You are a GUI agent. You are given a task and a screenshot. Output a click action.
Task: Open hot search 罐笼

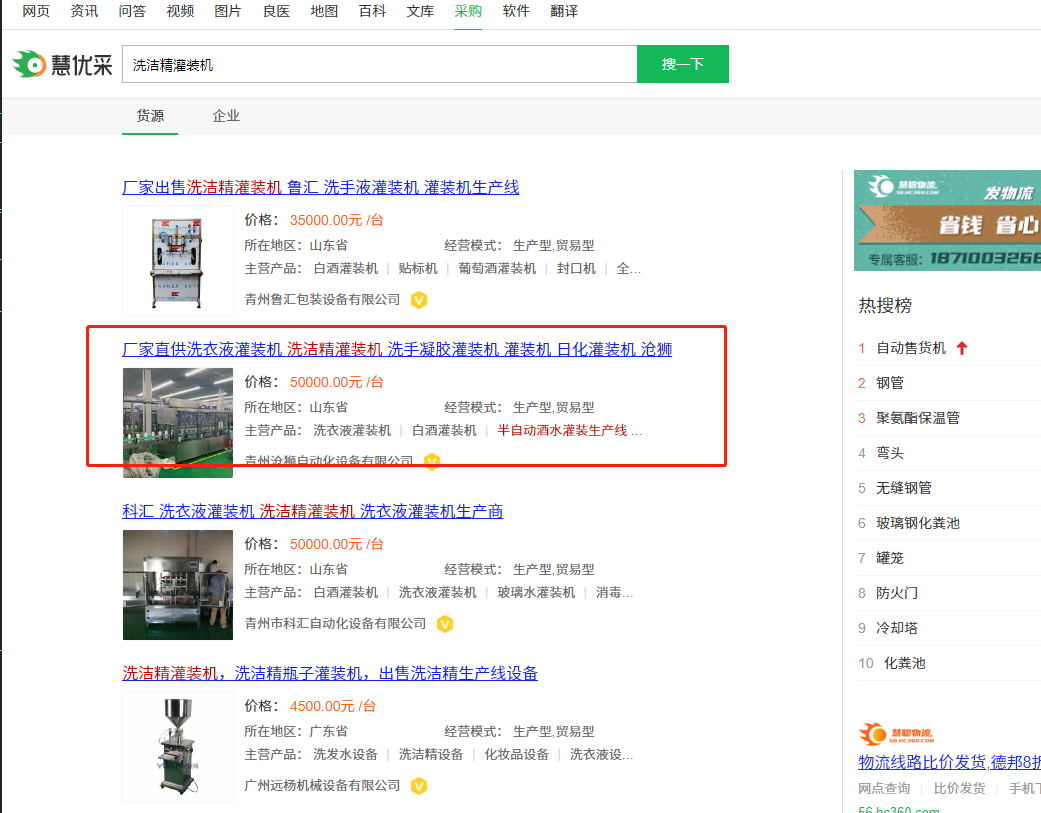pos(890,558)
